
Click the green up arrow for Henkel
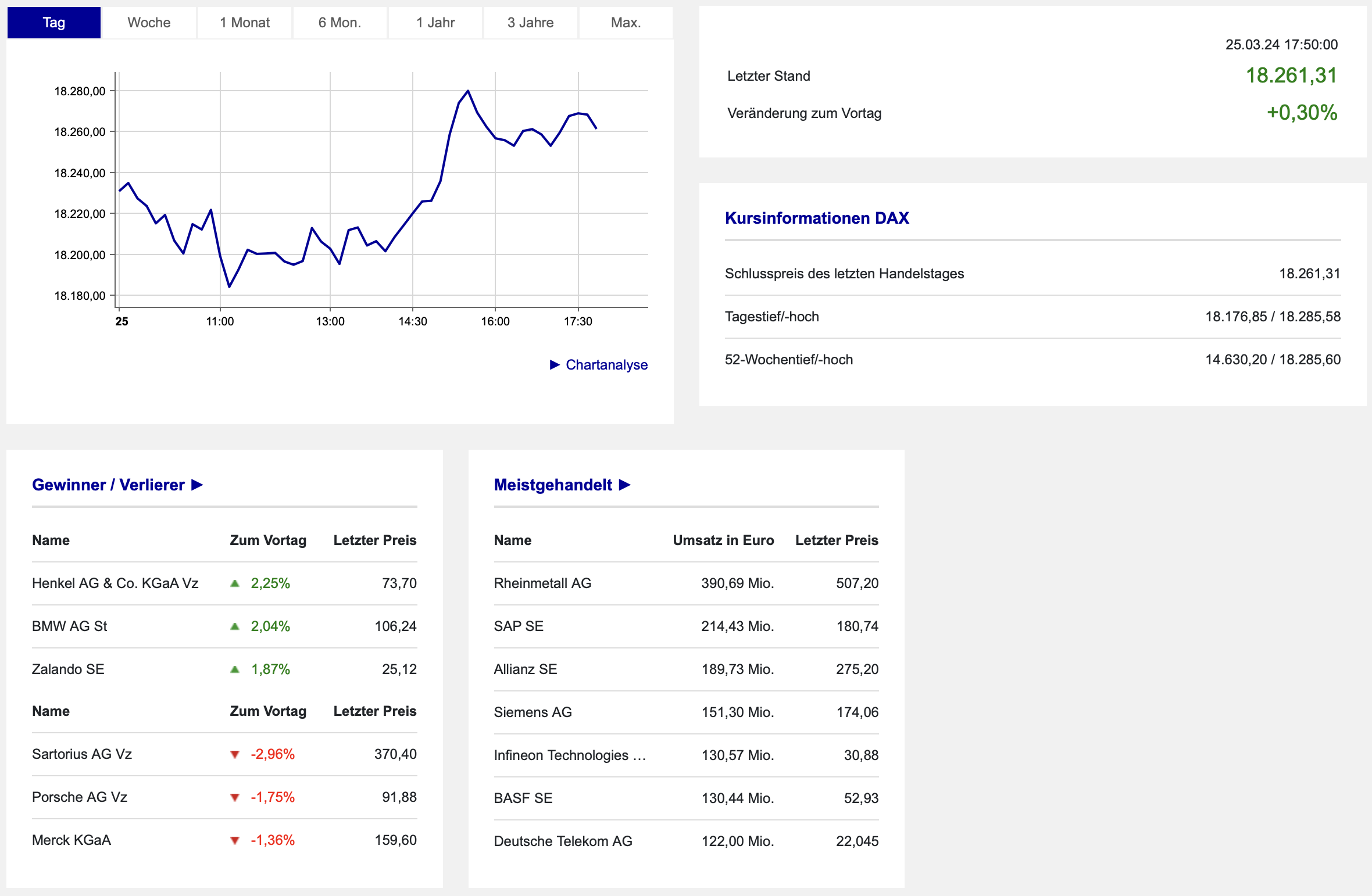[x=235, y=583]
